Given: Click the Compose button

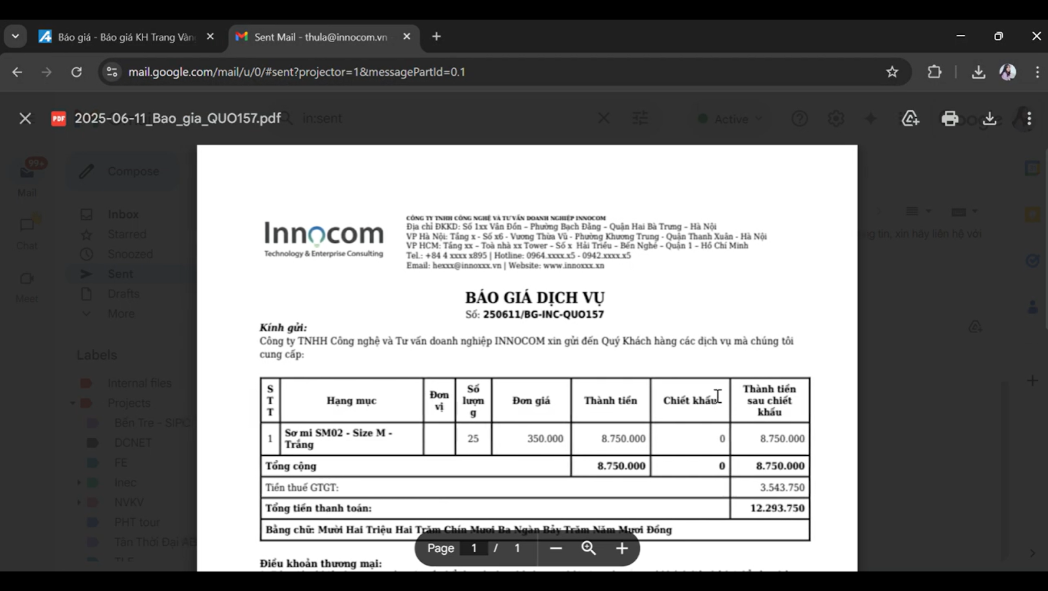Looking at the screenshot, I should (123, 171).
